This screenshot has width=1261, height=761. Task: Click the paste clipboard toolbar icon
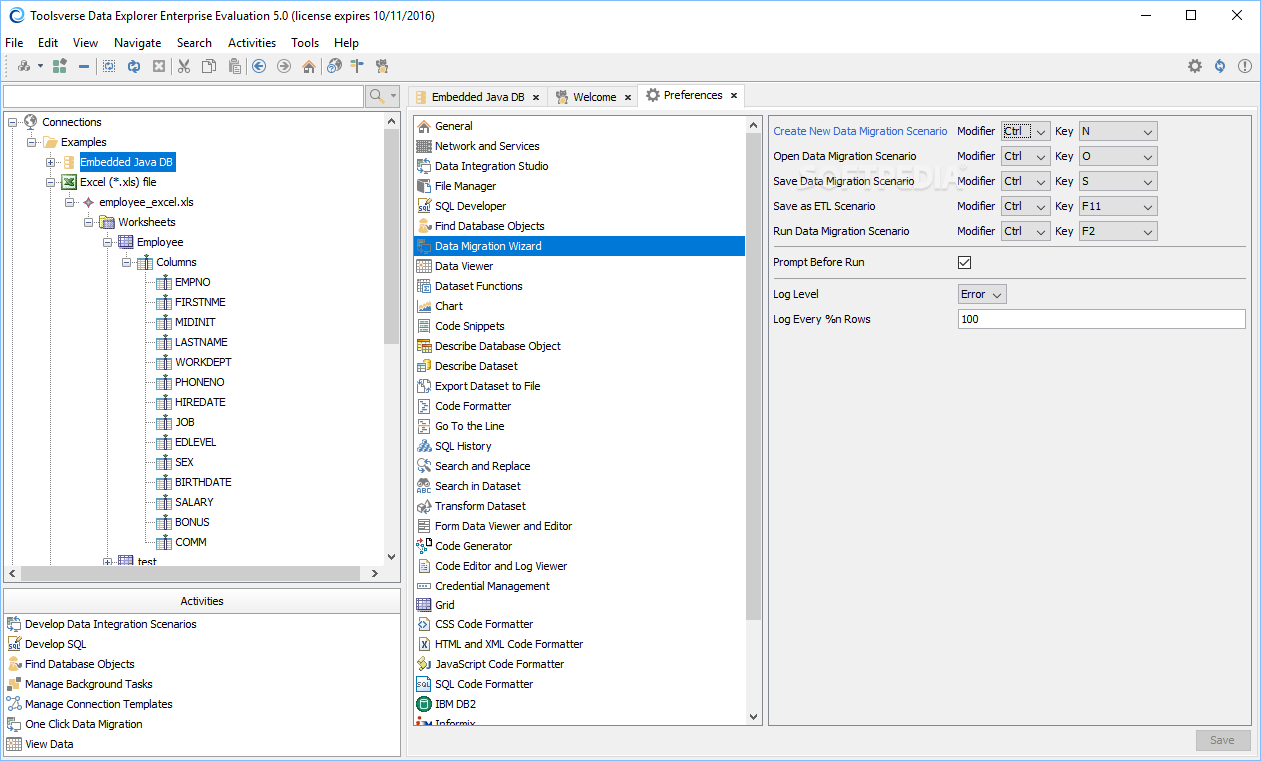(234, 66)
